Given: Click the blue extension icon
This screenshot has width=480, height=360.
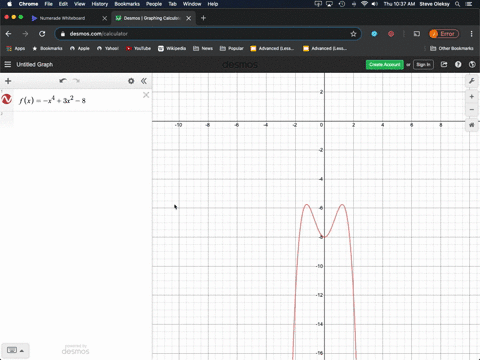Looking at the screenshot, I should coord(374,34).
